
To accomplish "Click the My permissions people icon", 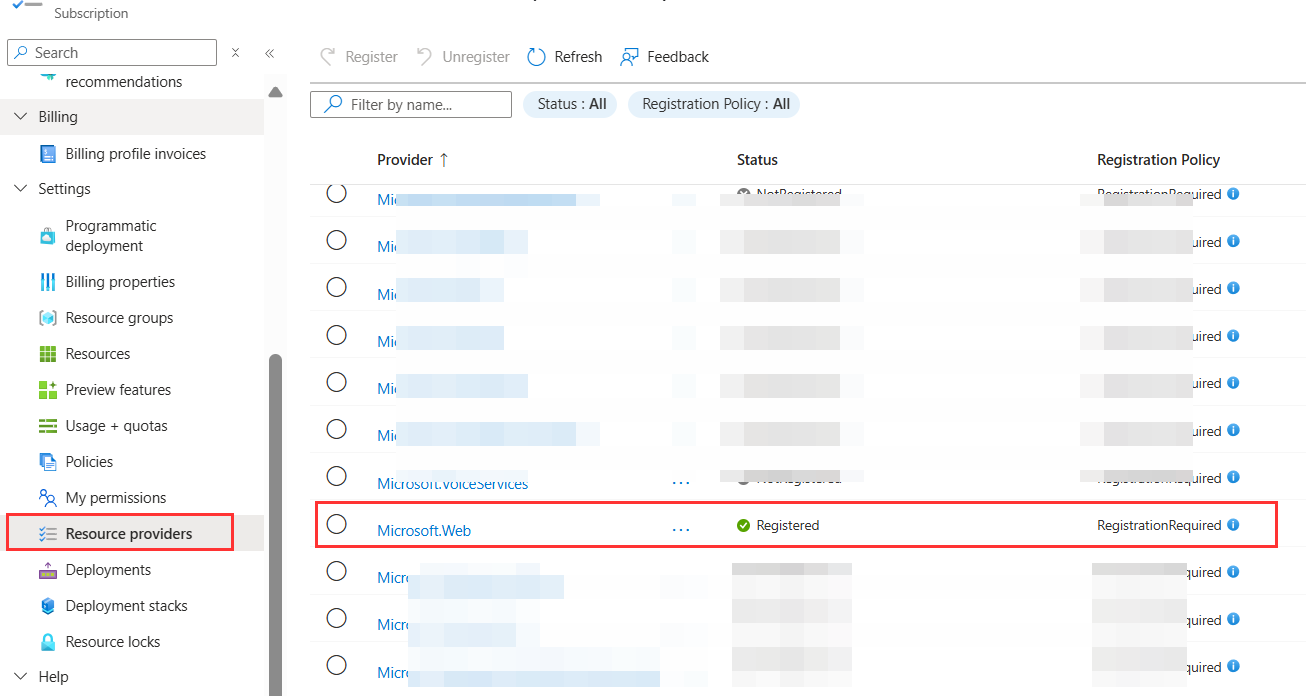I will [x=48, y=498].
